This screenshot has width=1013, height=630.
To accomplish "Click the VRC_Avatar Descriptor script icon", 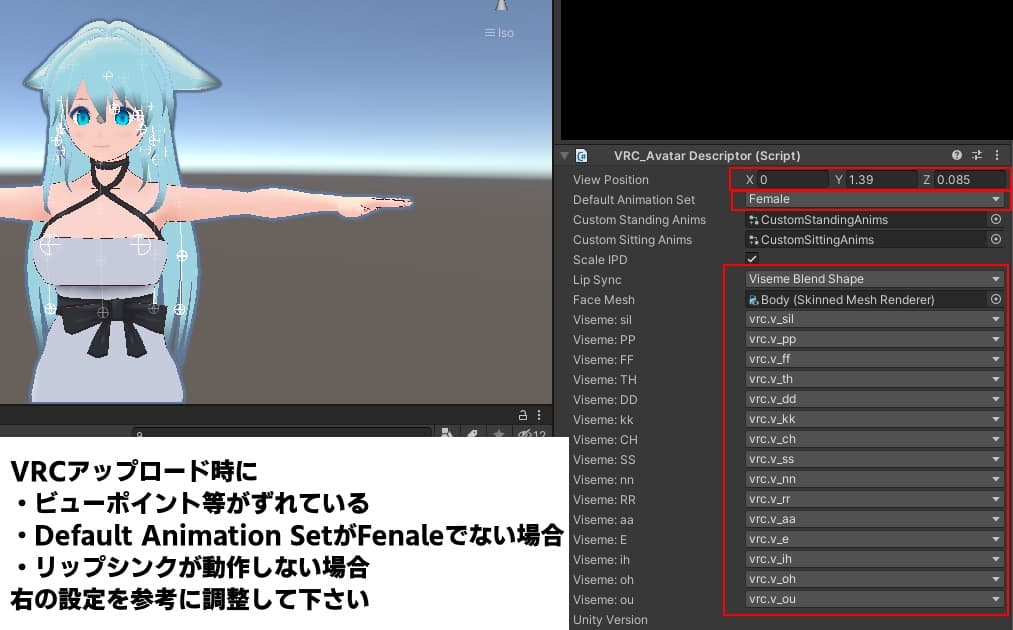I will coord(583,155).
